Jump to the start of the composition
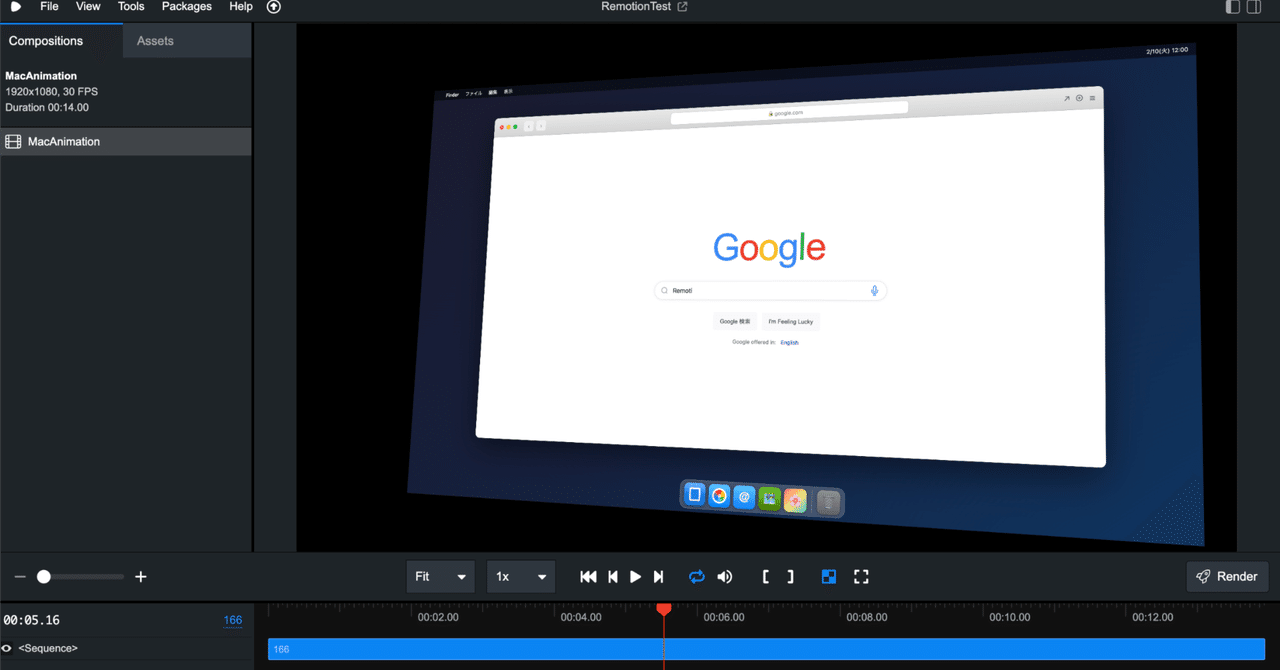This screenshot has height=670, width=1280. coord(588,576)
